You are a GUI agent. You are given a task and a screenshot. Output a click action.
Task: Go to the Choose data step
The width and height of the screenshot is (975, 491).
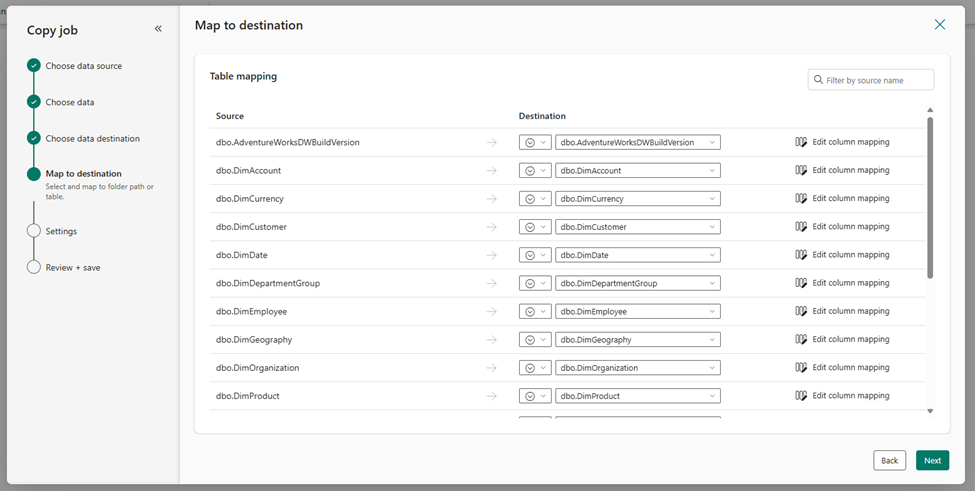(70, 102)
